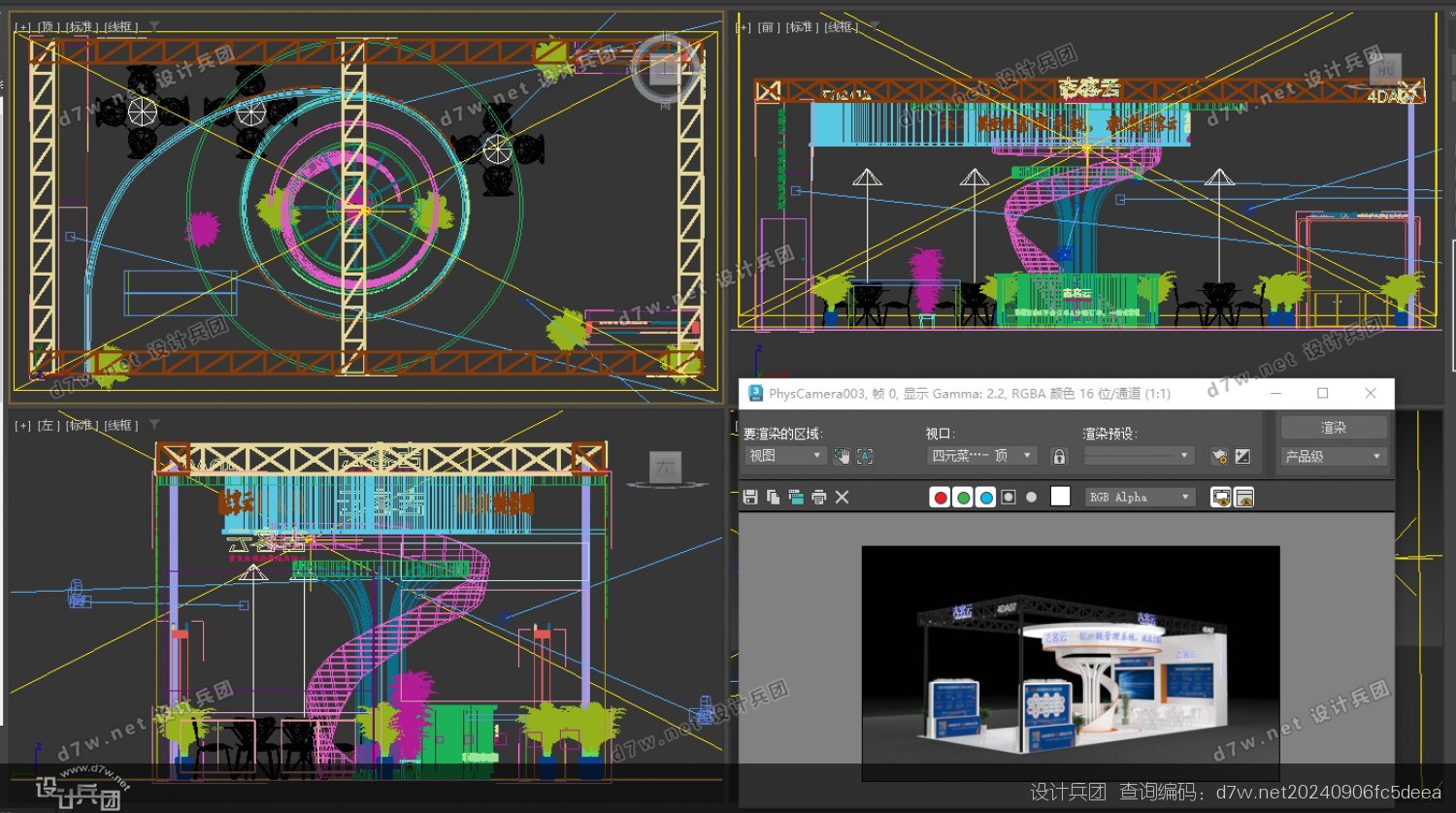This screenshot has width=1456, height=813.
Task: Open the 产品级 render mode dropdown
Action: tap(1334, 456)
